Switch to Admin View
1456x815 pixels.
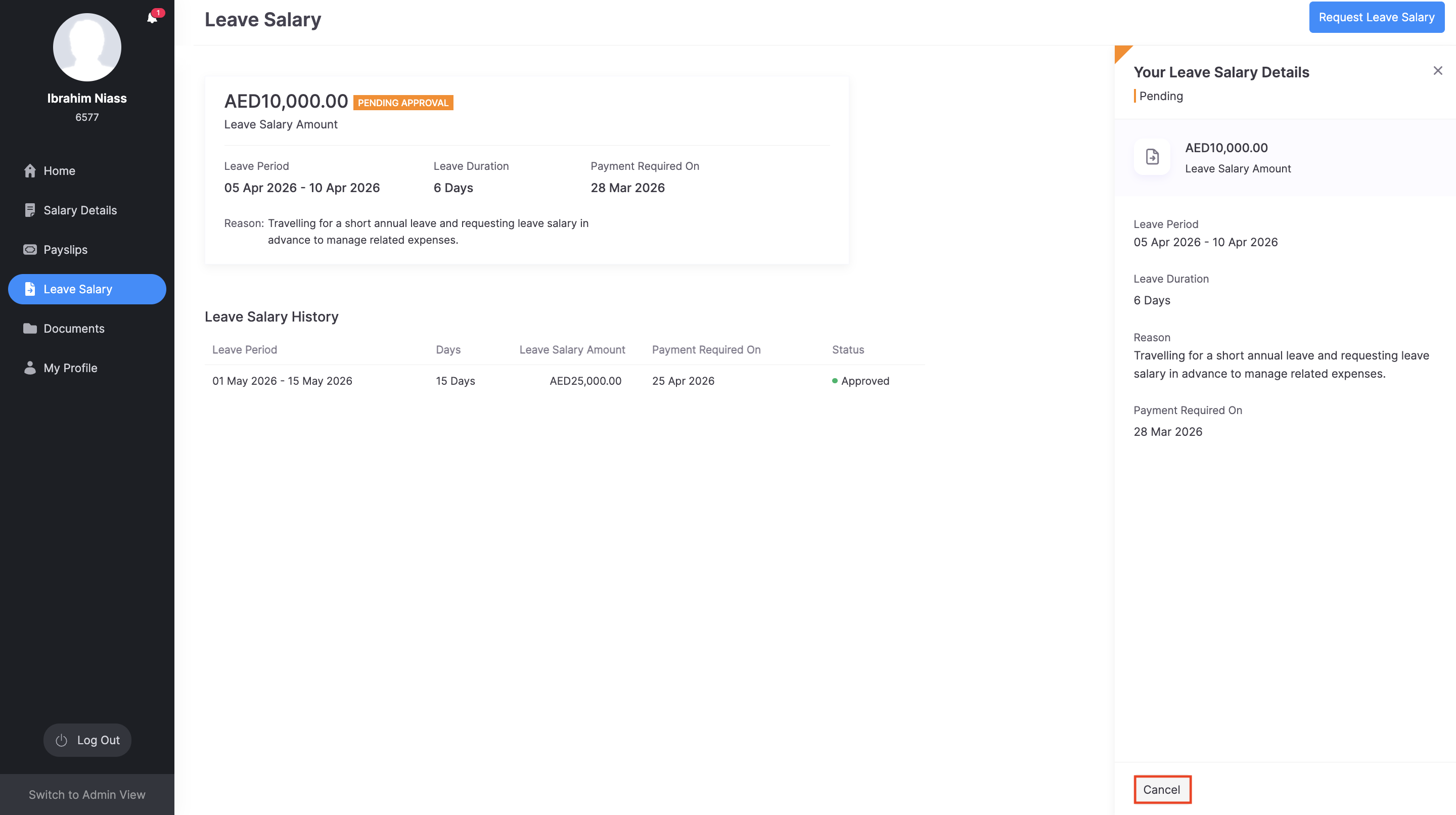(87, 794)
